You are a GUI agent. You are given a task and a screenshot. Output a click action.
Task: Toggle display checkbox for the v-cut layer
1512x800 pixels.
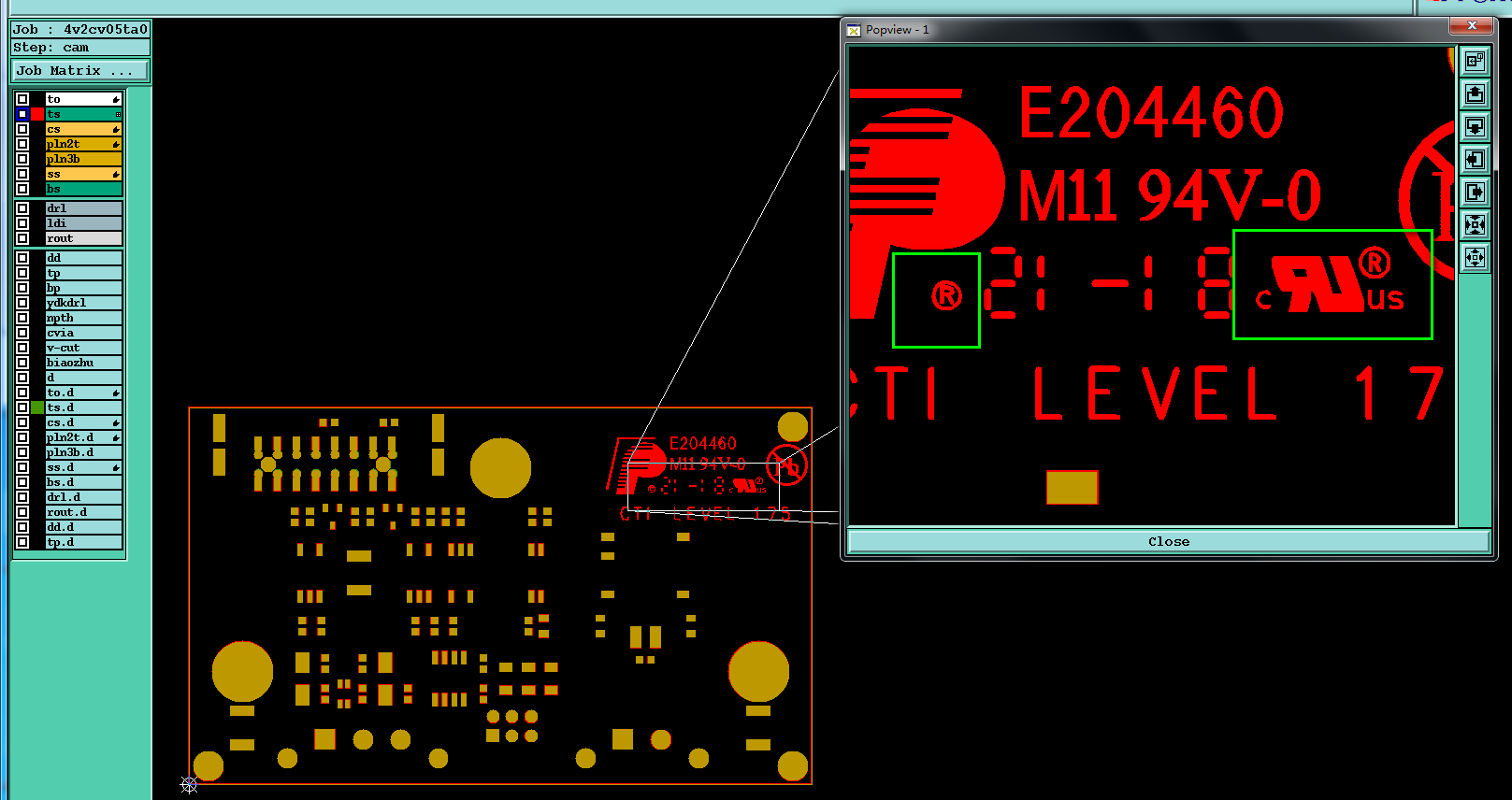(x=22, y=348)
